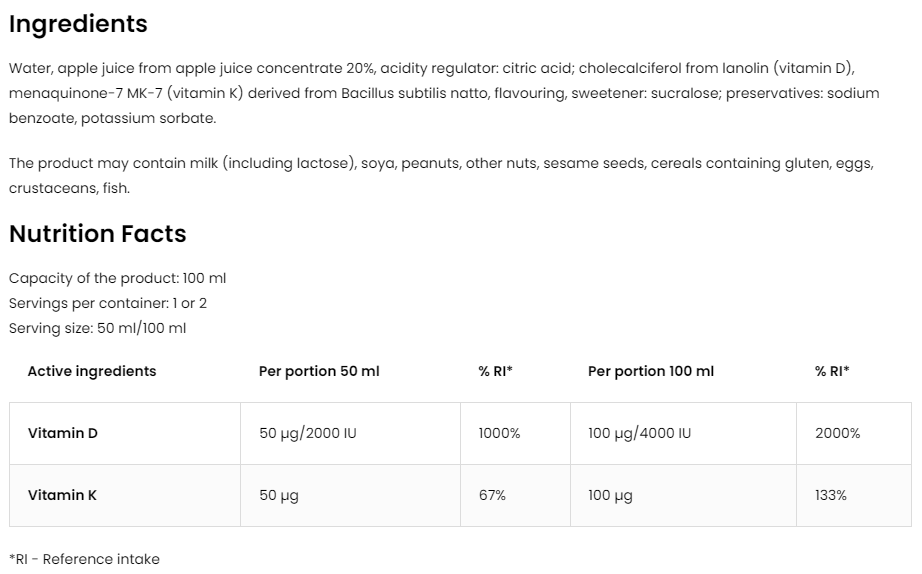Screen dimensions: 922x574
Task: Click the 50 µg/2000 IU cell
Action: [308, 433]
